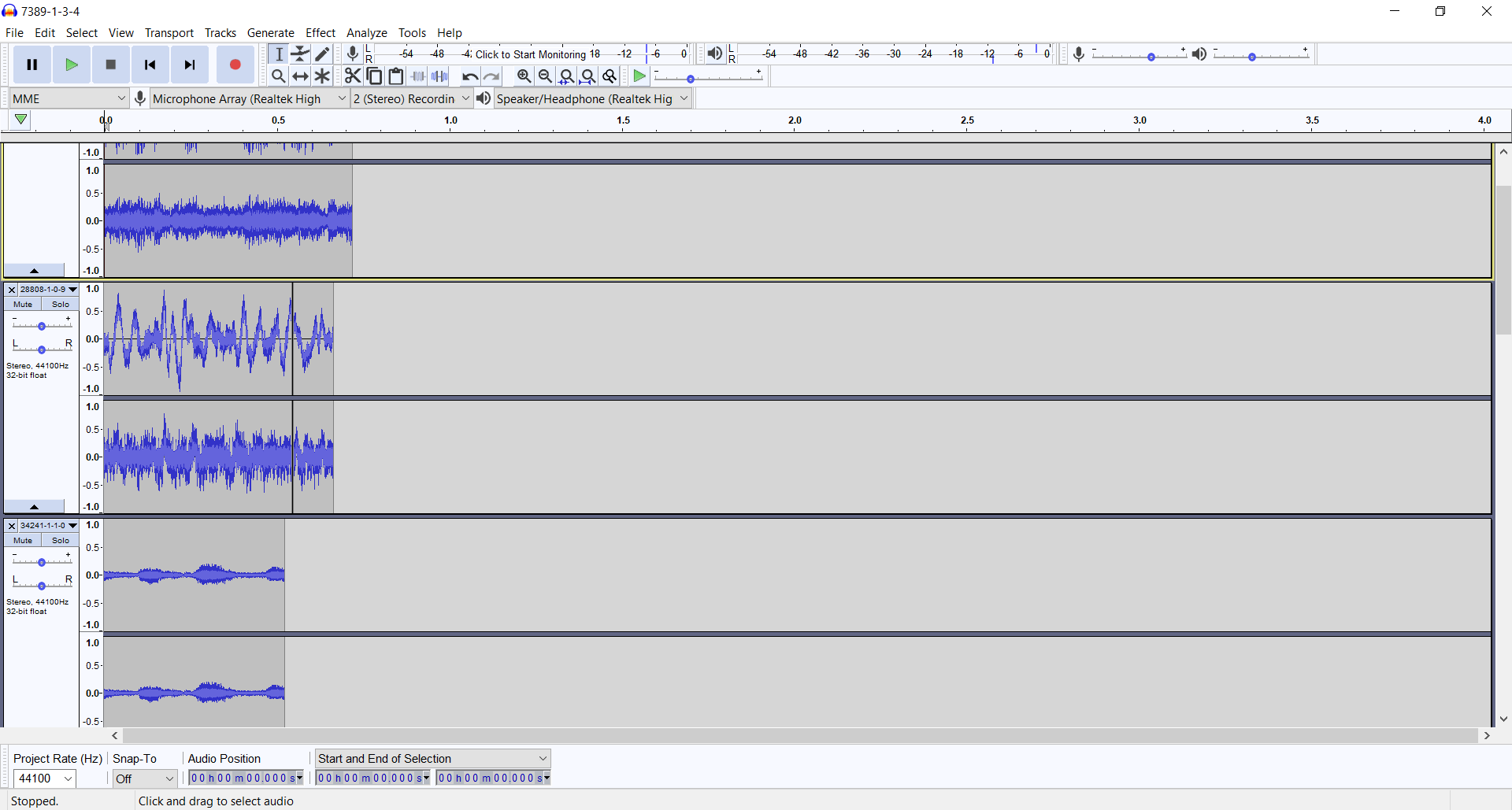This screenshot has width=1512, height=810.
Task: Open the Effect menu
Action: (321, 32)
